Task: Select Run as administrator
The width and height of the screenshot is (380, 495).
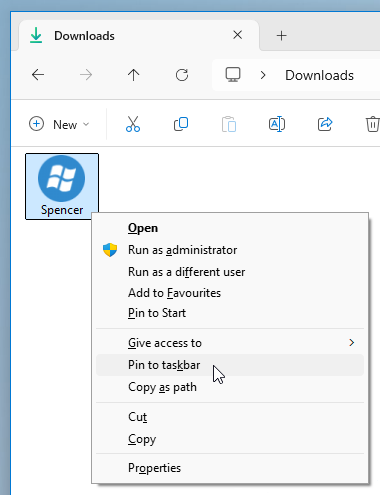Action: tap(230, 250)
